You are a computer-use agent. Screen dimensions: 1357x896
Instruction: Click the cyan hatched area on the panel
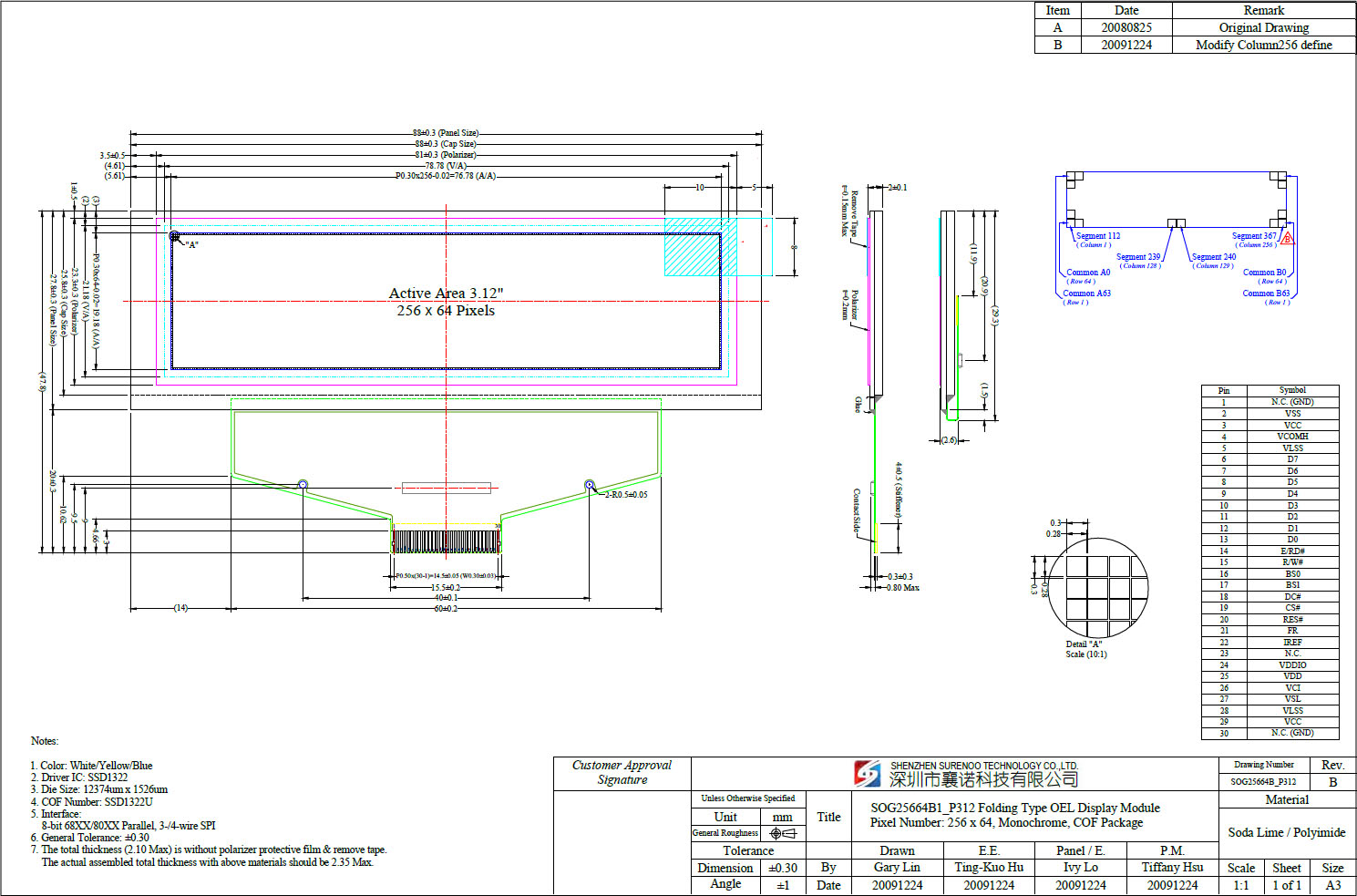700,246
